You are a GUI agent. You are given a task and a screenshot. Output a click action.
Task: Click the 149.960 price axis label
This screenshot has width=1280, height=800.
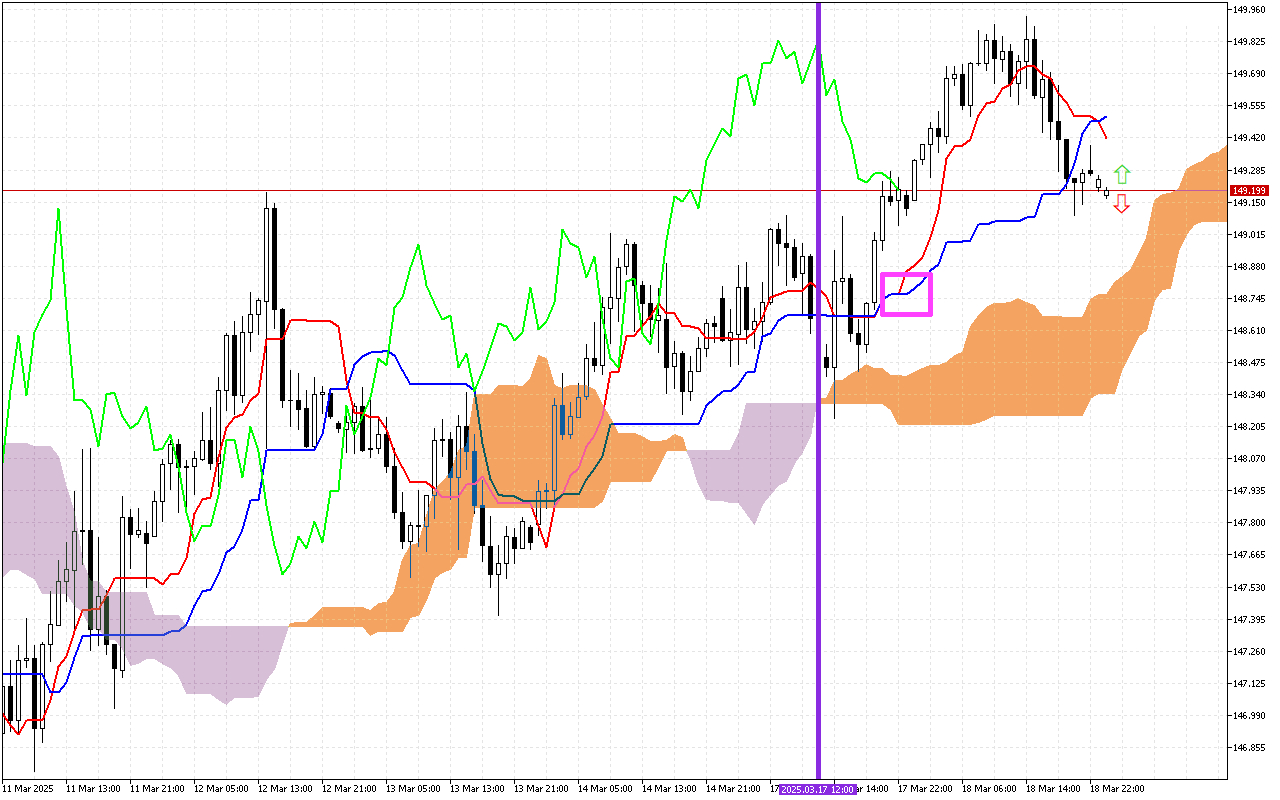click(x=1248, y=10)
